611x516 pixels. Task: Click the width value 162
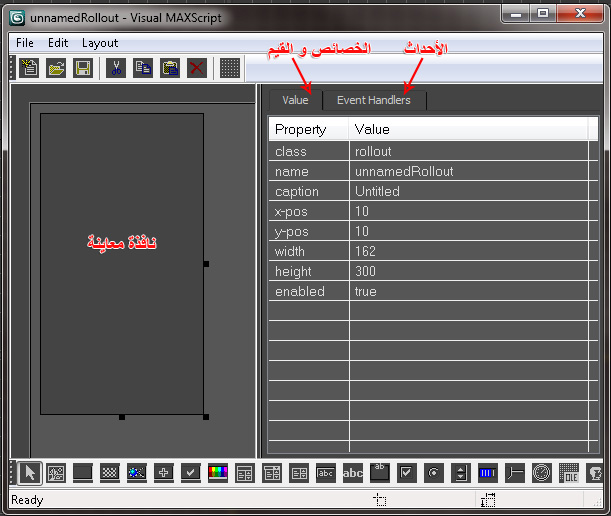pos(468,251)
